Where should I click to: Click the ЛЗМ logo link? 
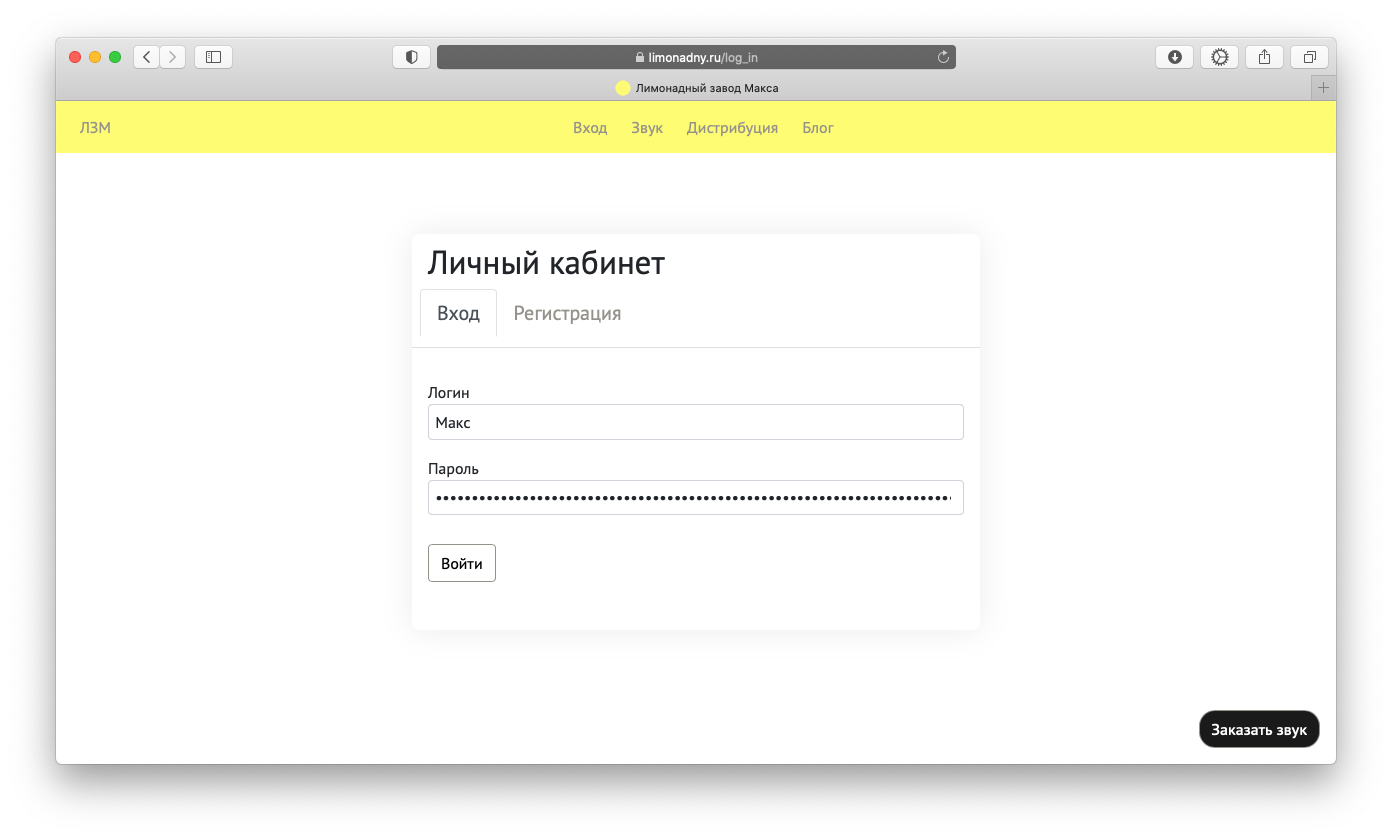[x=95, y=128]
